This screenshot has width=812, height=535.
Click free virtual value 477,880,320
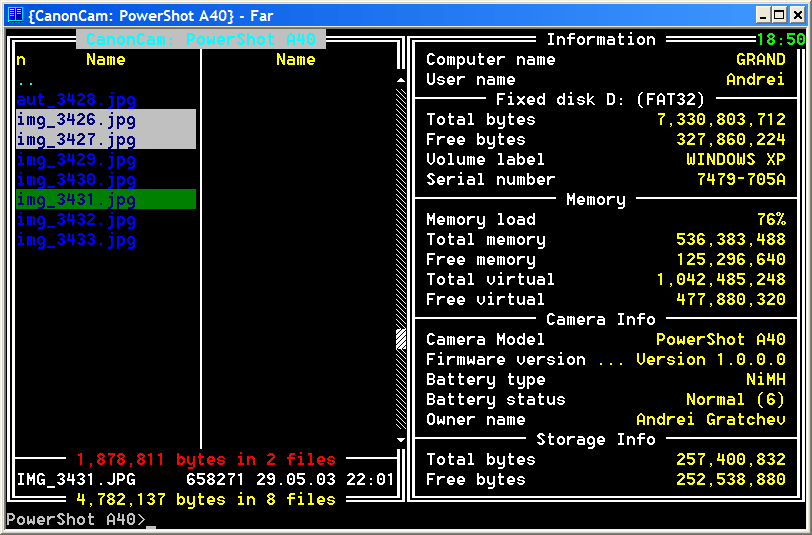click(731, 299)
